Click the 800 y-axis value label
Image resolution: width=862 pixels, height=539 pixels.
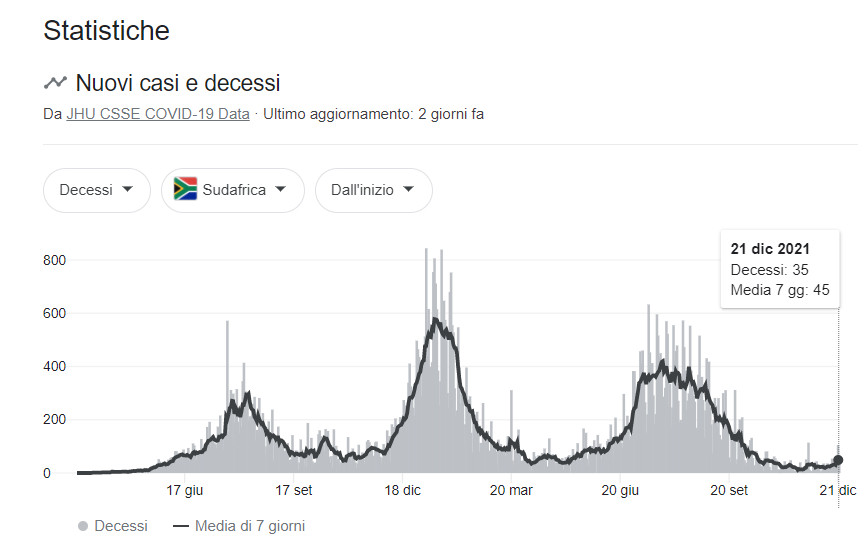54,261
